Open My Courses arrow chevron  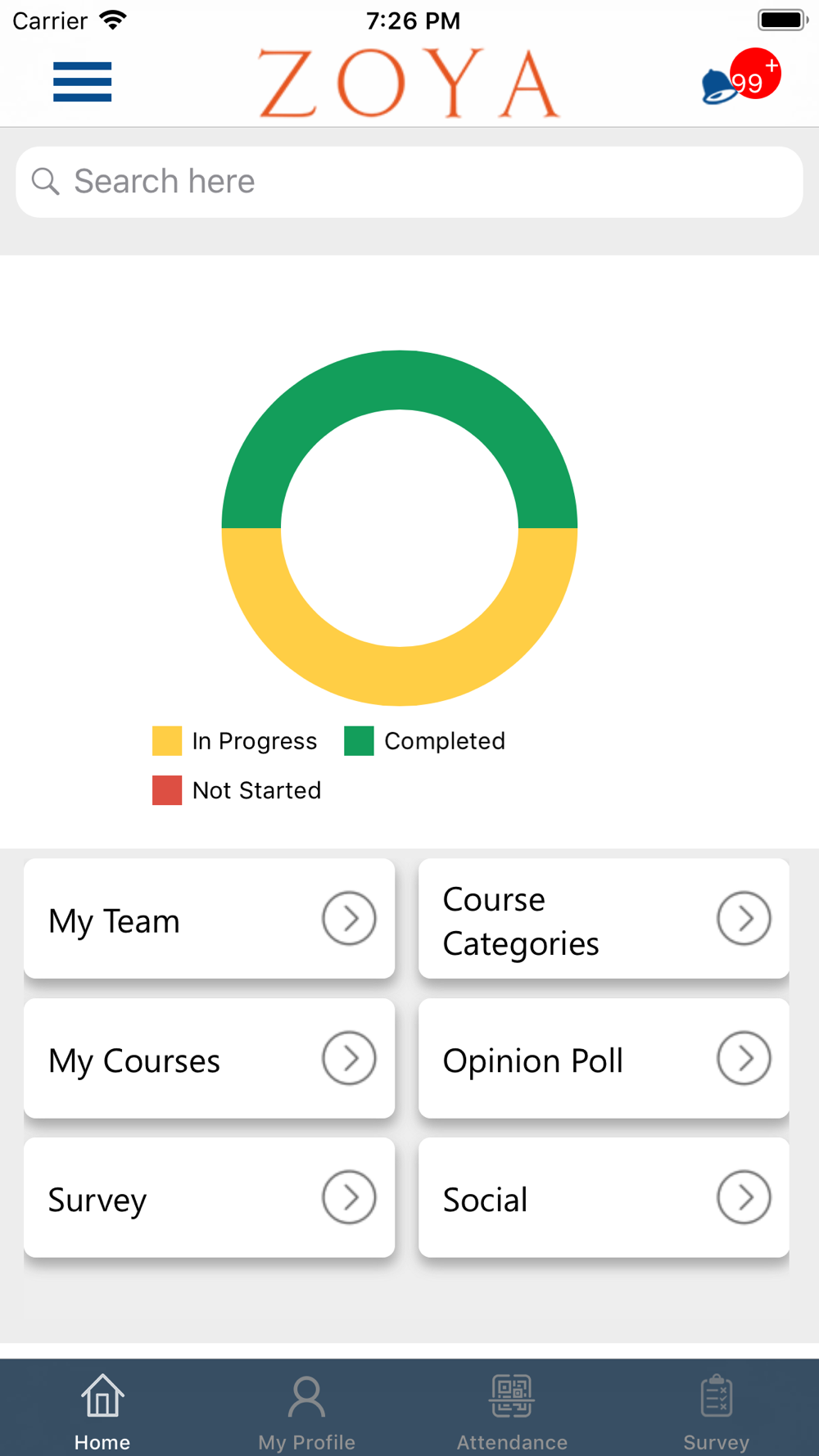coord(349,1058)
